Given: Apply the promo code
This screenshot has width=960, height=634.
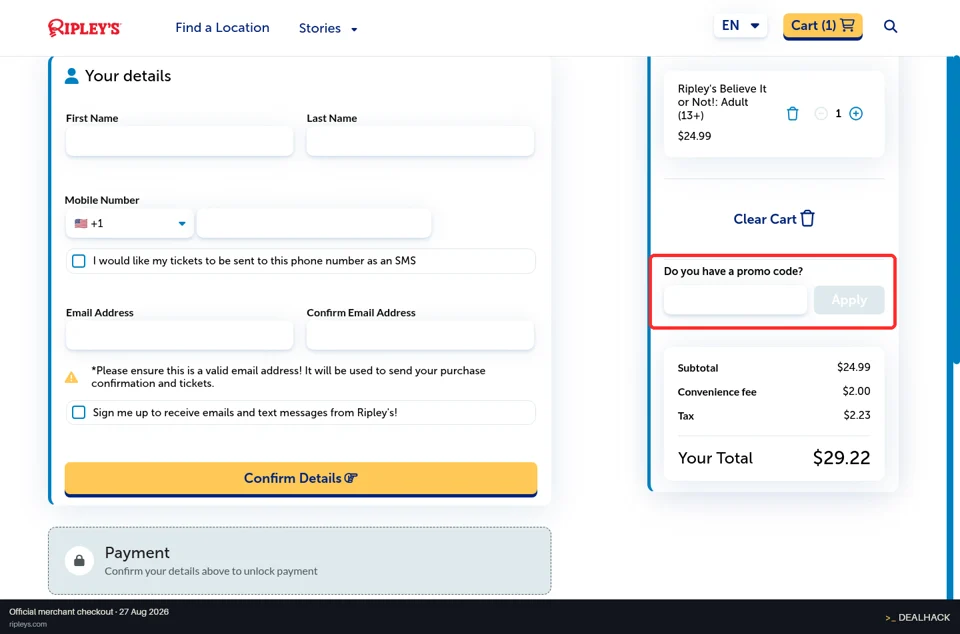Looking at the screenshot, I should point(849,300).
